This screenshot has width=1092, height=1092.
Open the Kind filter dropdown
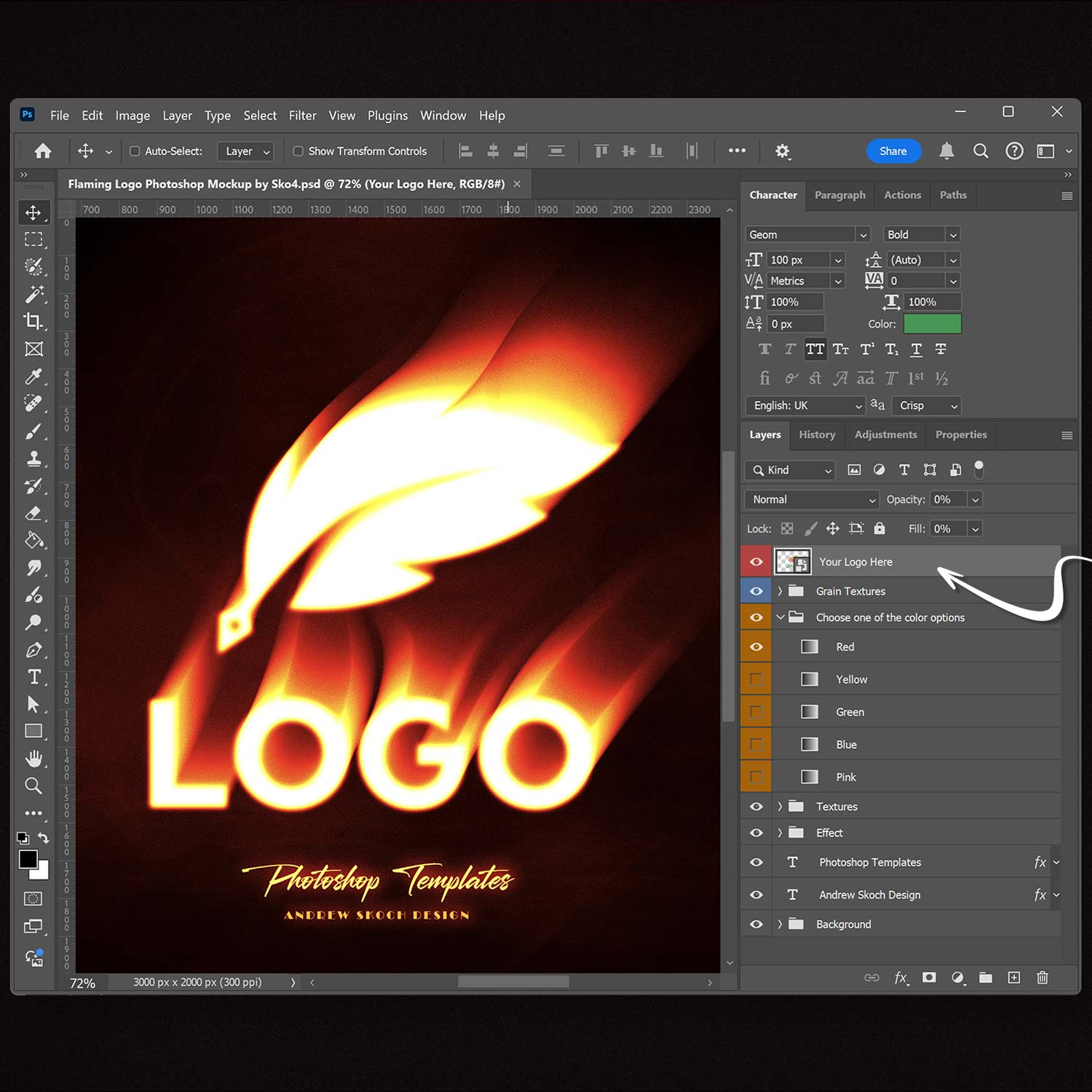pyautogui.click(x=790, y=470)
